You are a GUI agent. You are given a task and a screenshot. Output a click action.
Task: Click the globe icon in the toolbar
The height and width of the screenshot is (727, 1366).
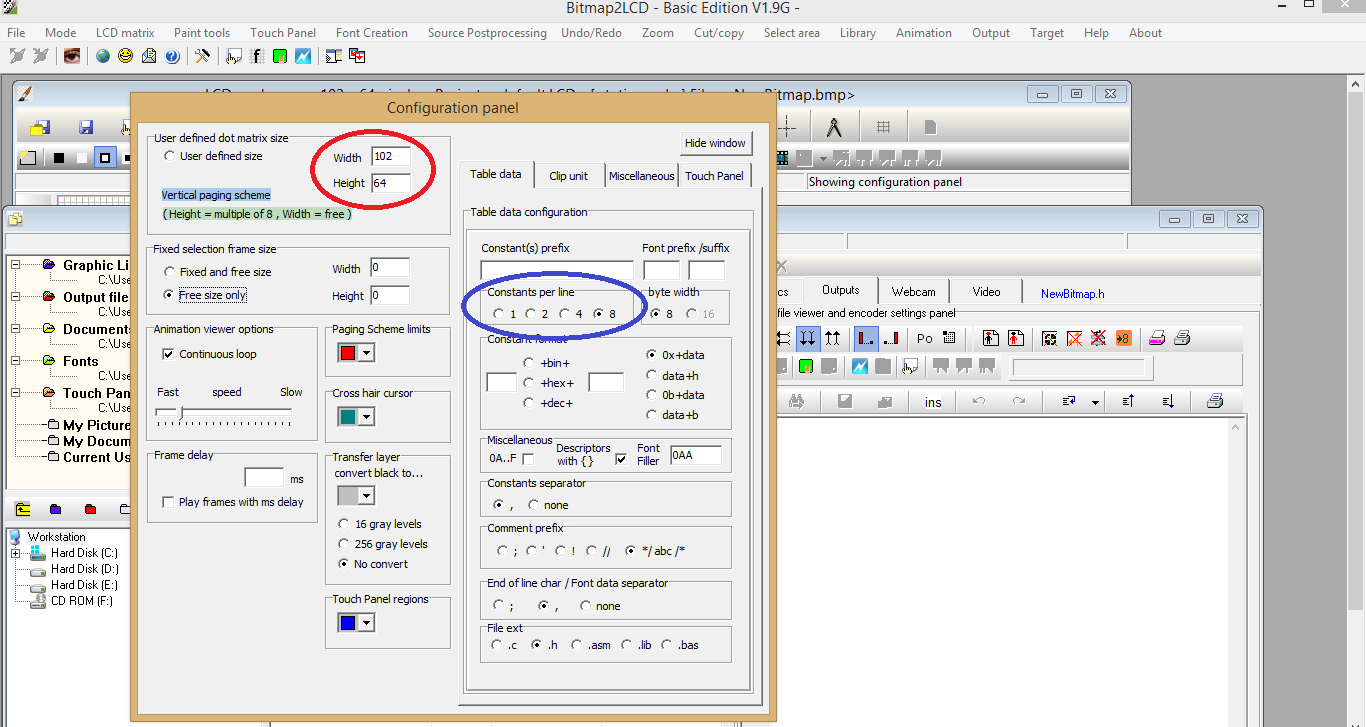(103, 55)
